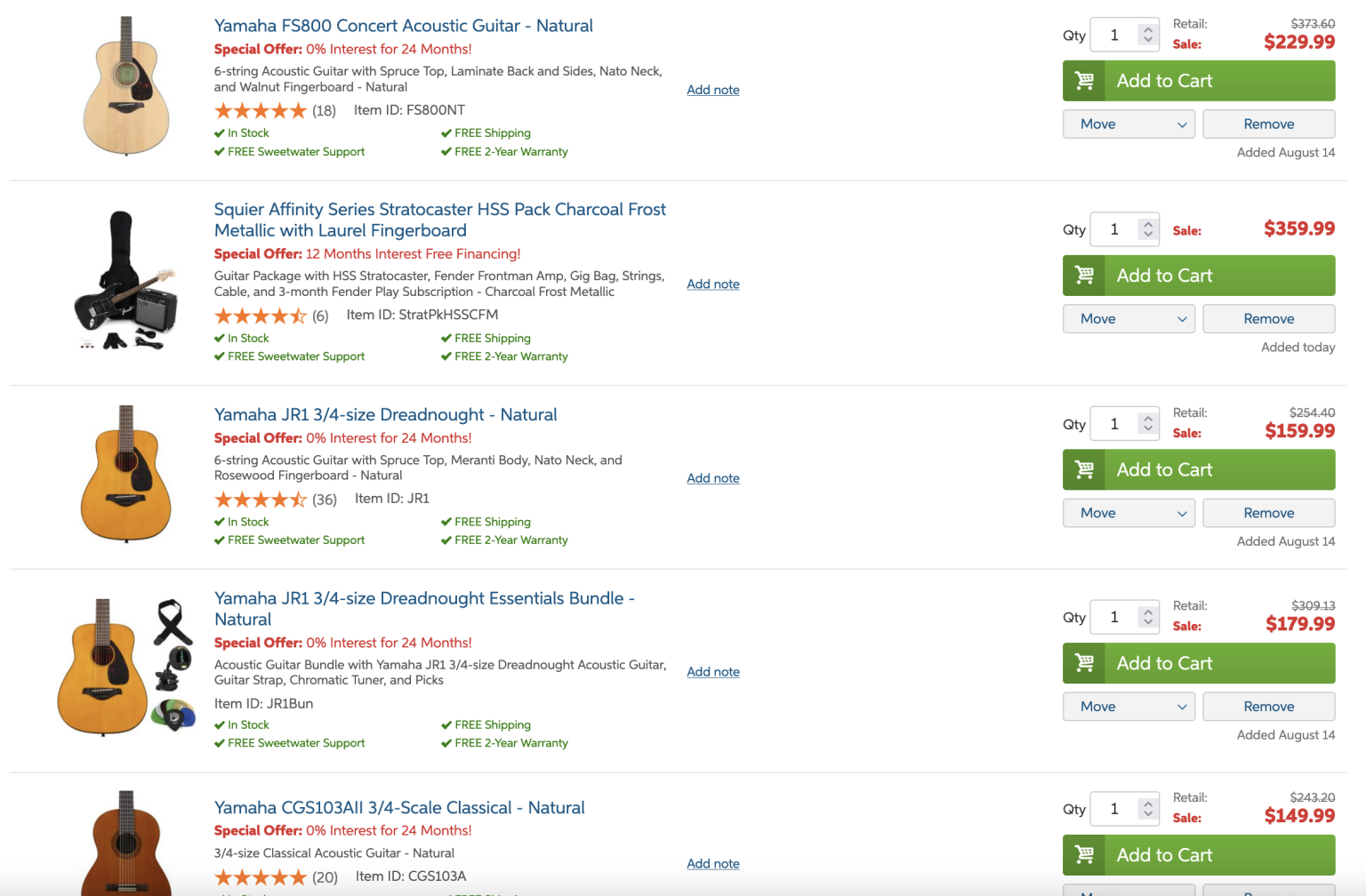Click cart icon for Squier Stratocaster pack
The height and width of the screenshot is (896, 1366).
pos(1084,276)
